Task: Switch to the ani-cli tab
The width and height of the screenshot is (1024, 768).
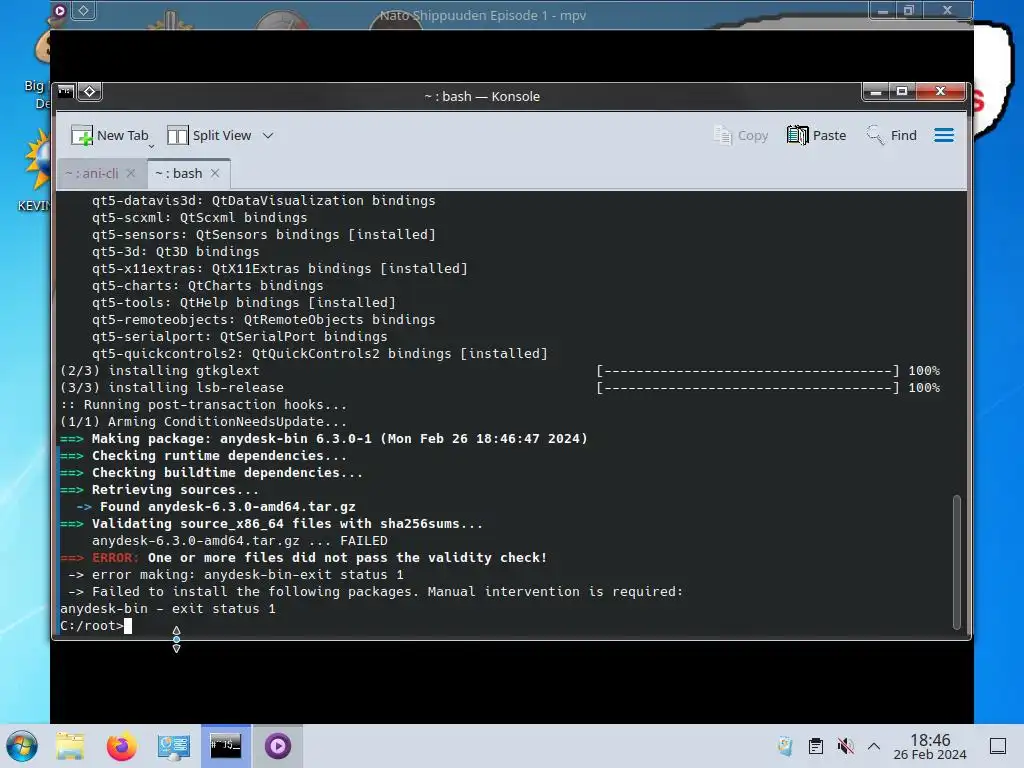Action: pyautogui.click(x=91, y=173)
